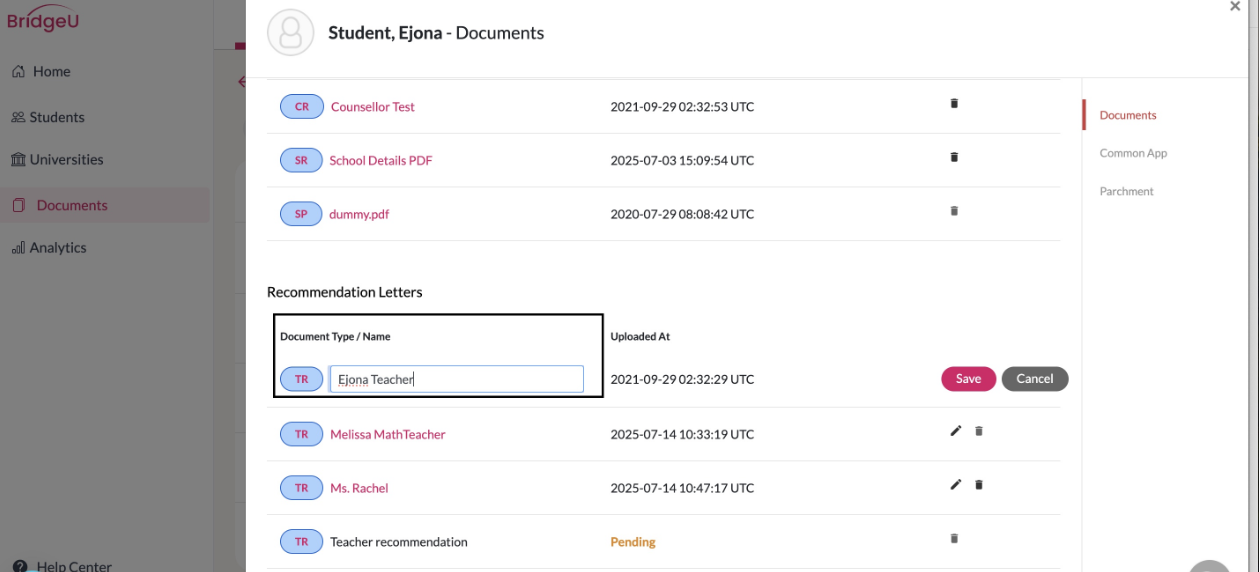Click the Ejona Teacher name field
Image resolution: width=1260 pixels, height=572 pixels.
click(456, 379)
